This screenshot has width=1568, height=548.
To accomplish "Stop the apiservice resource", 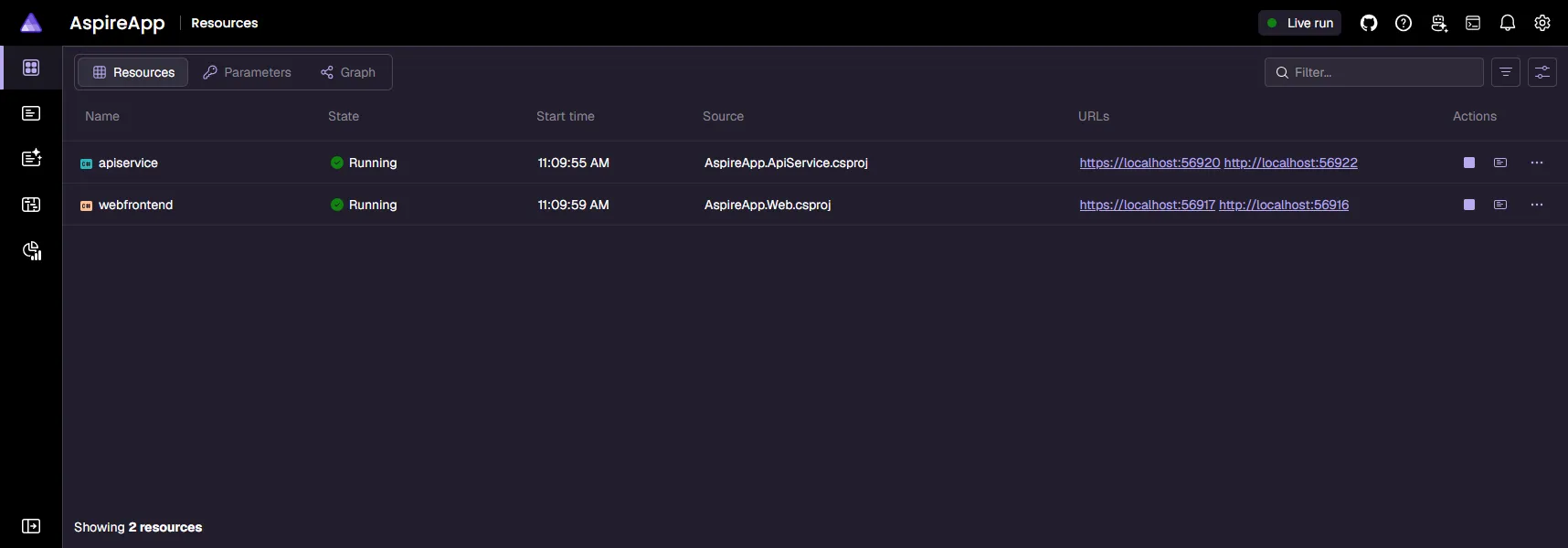I will 1469,163.
